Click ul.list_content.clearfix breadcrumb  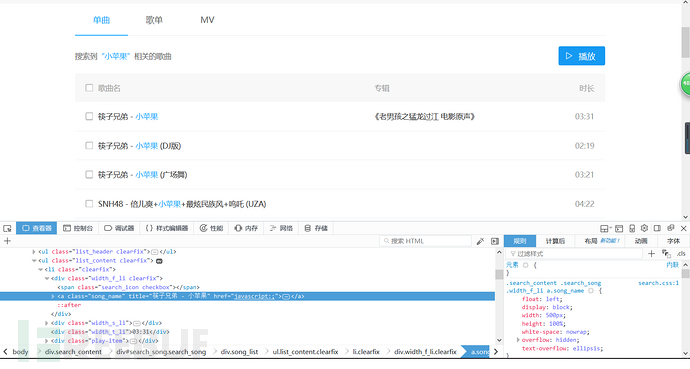coord(305,352)
